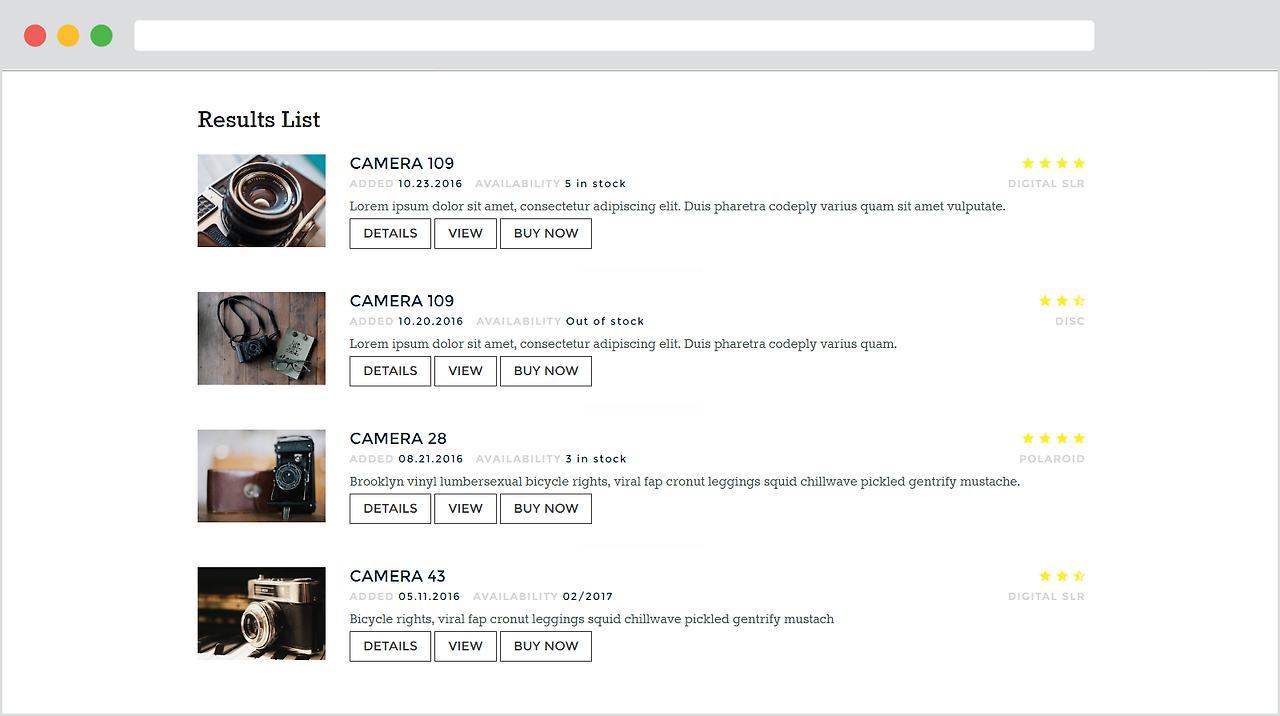Click the description starting 'Bicycle rights, viral fap'
The width and height of the screenshot is (1280, 716).
click(x=592, y=619)
